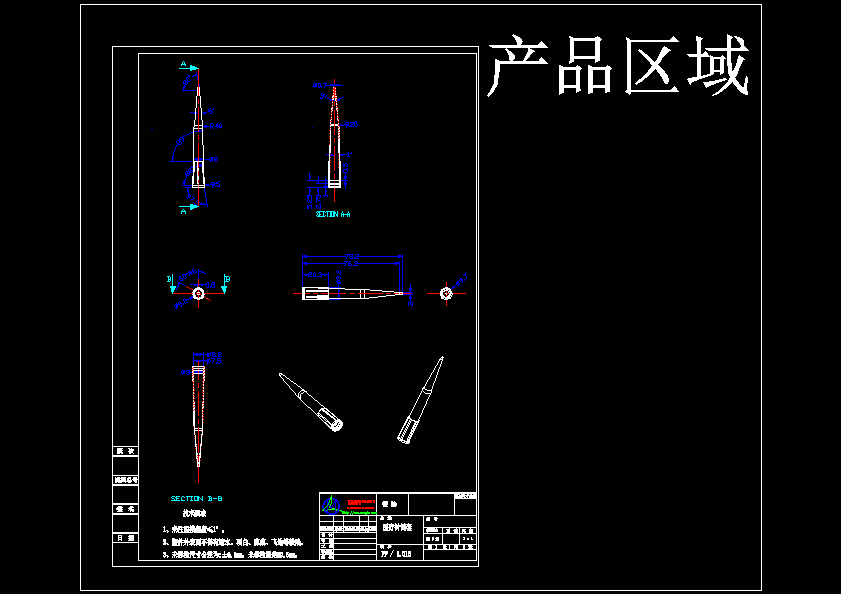Image resolution: width=841 pixels, height=594 pixels.
Task: Select the blue company logo in title block
Action: (x=332, y=504)
